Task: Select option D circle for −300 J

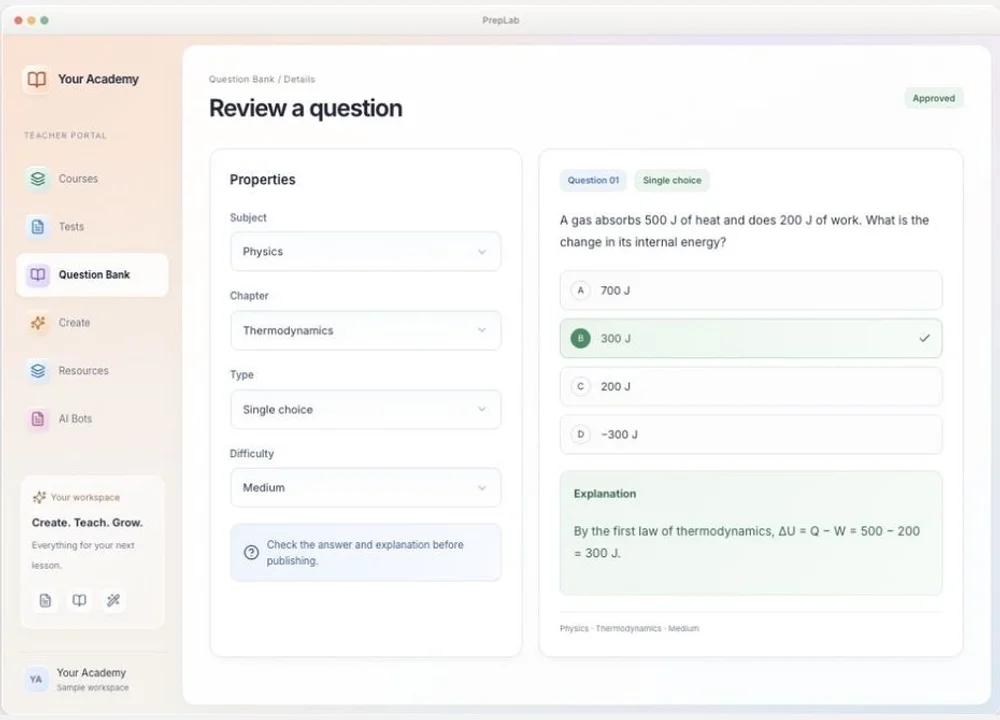Action: point(580,434)
